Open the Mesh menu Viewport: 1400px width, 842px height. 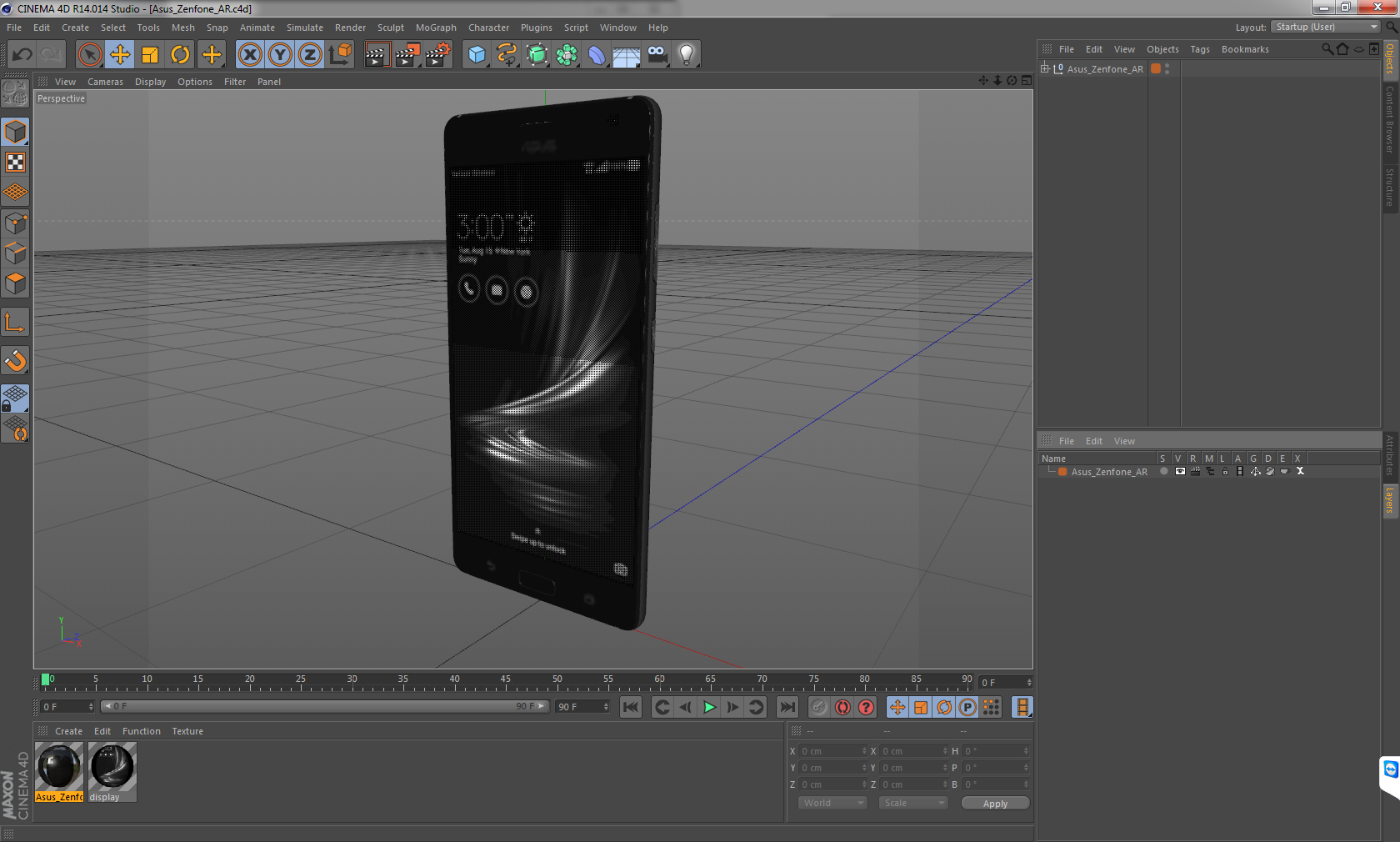point(182,28)
